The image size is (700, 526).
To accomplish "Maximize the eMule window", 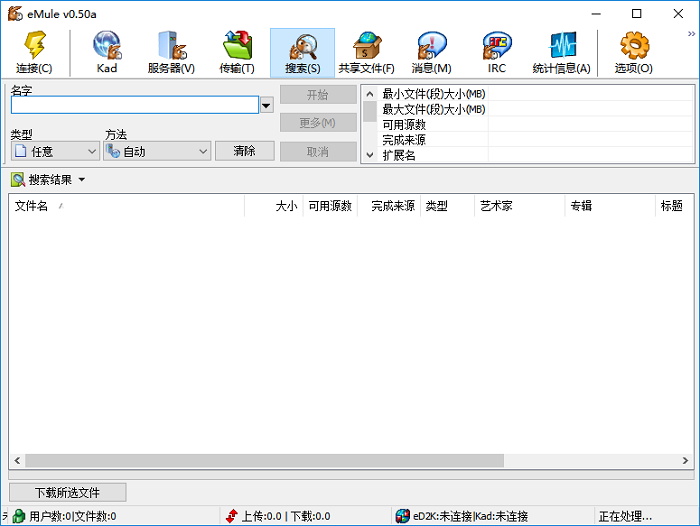I will (x=637, y=14).
